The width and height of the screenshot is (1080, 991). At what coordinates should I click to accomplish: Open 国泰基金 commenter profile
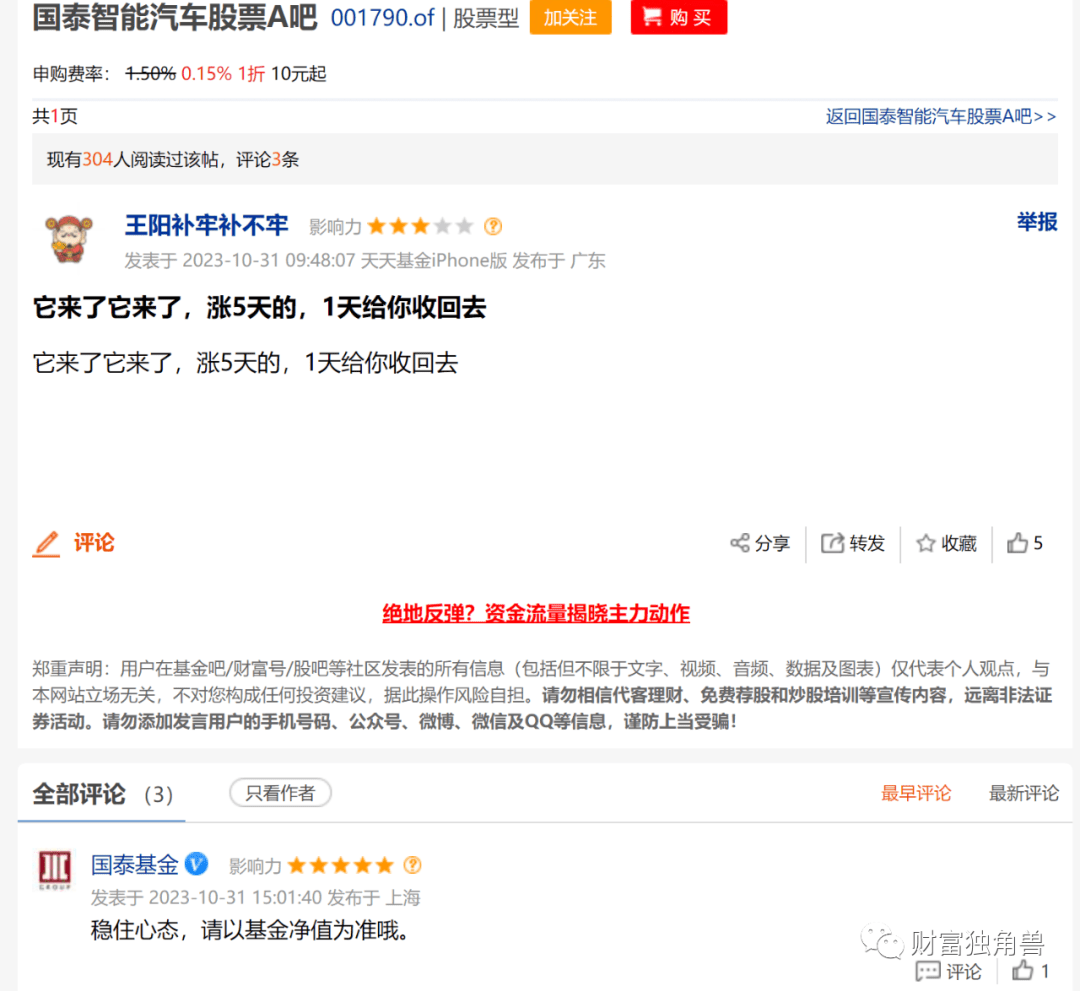pyautogui.click(x=134, y=865)
